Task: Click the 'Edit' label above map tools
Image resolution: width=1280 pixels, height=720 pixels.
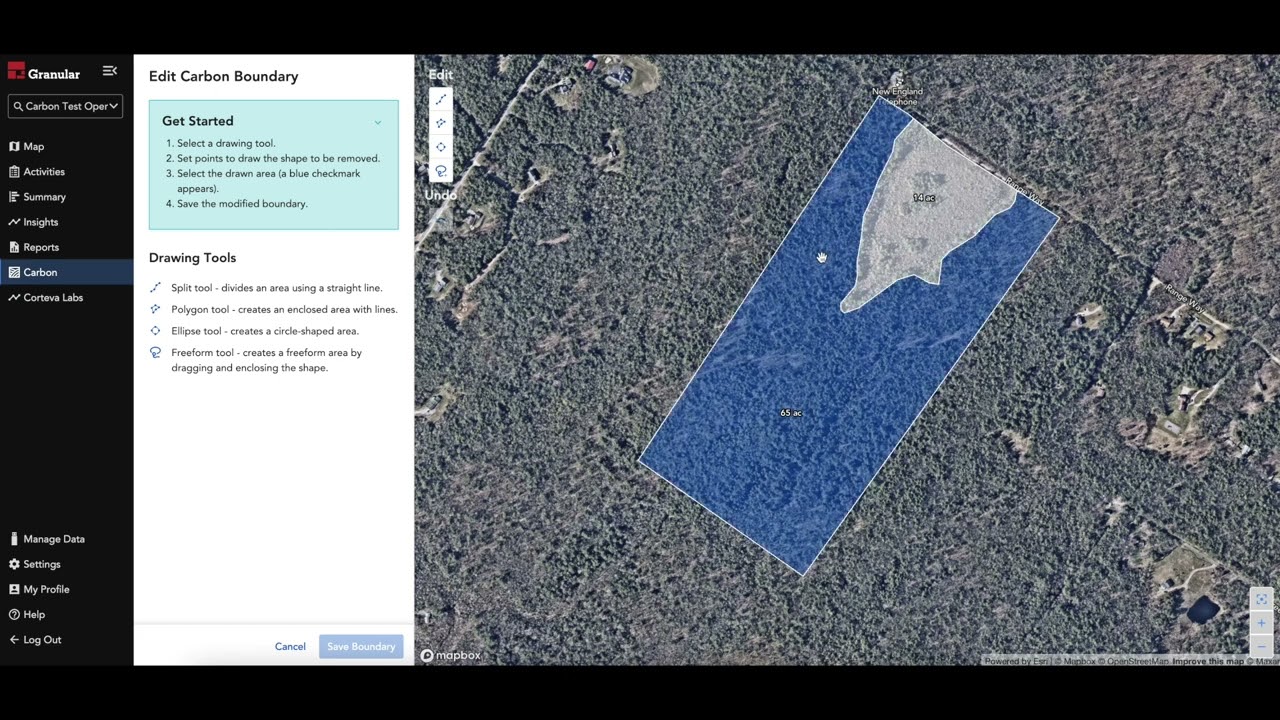Action: pos(441,75)
